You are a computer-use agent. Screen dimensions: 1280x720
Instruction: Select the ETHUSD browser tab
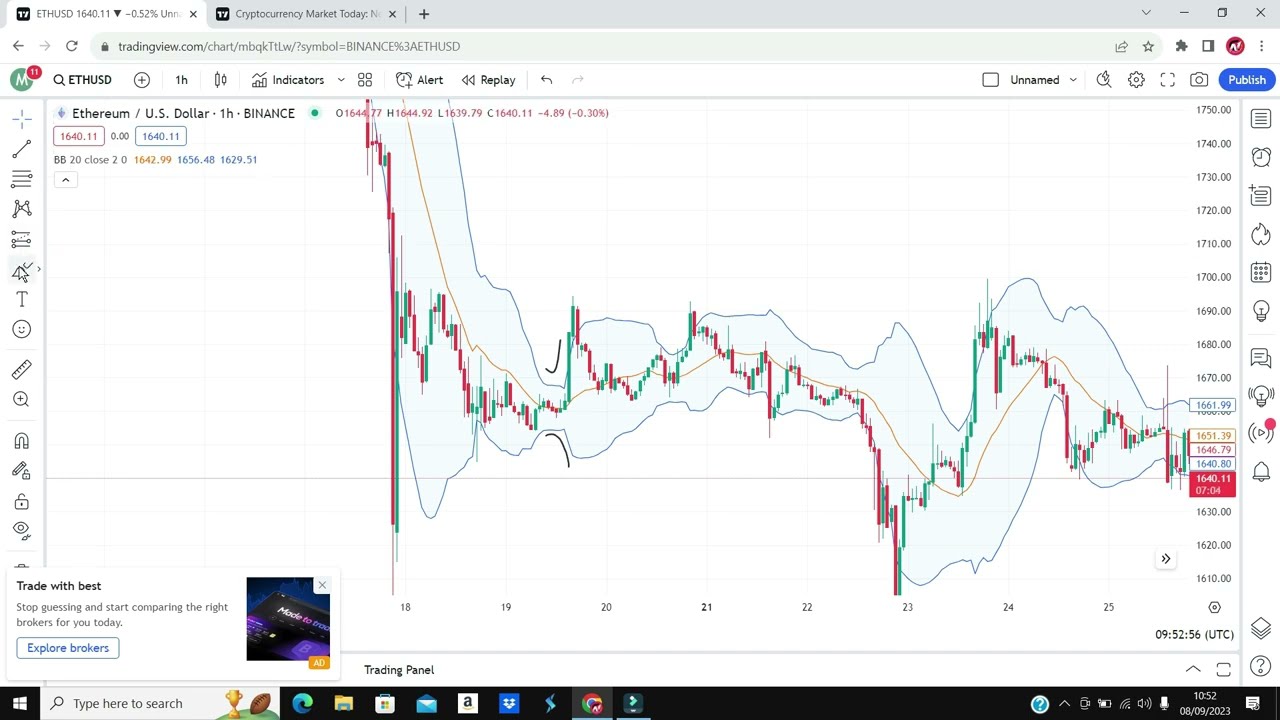coord(107,14)
